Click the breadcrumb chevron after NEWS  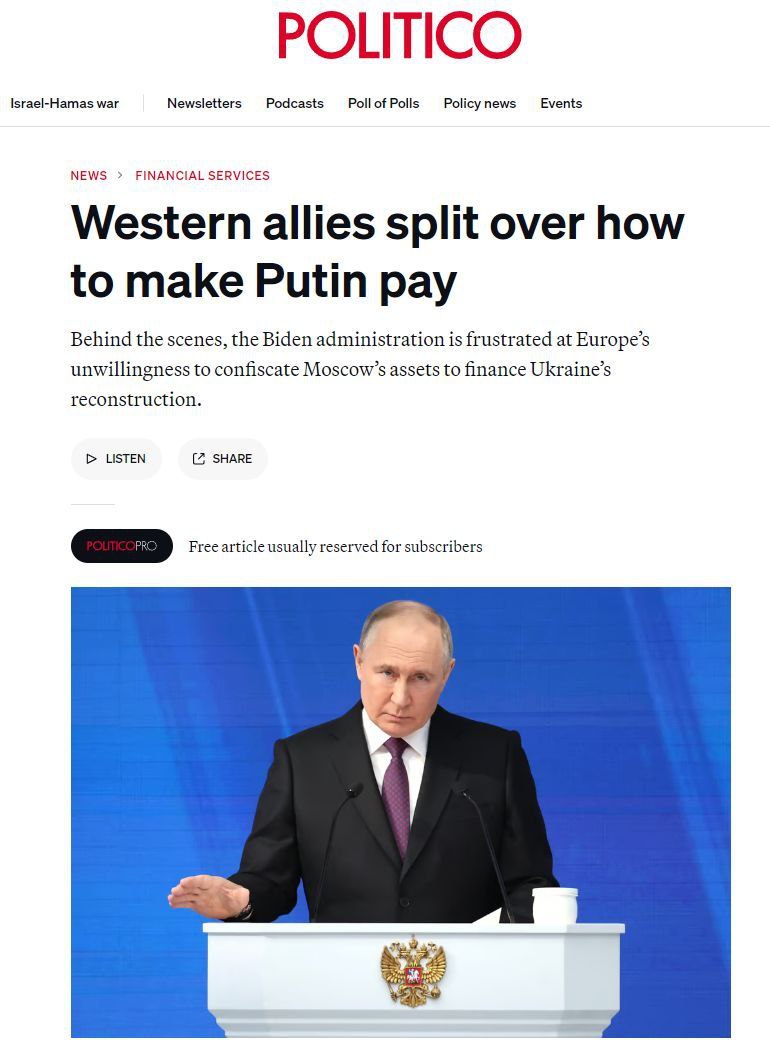coord(120,175)
